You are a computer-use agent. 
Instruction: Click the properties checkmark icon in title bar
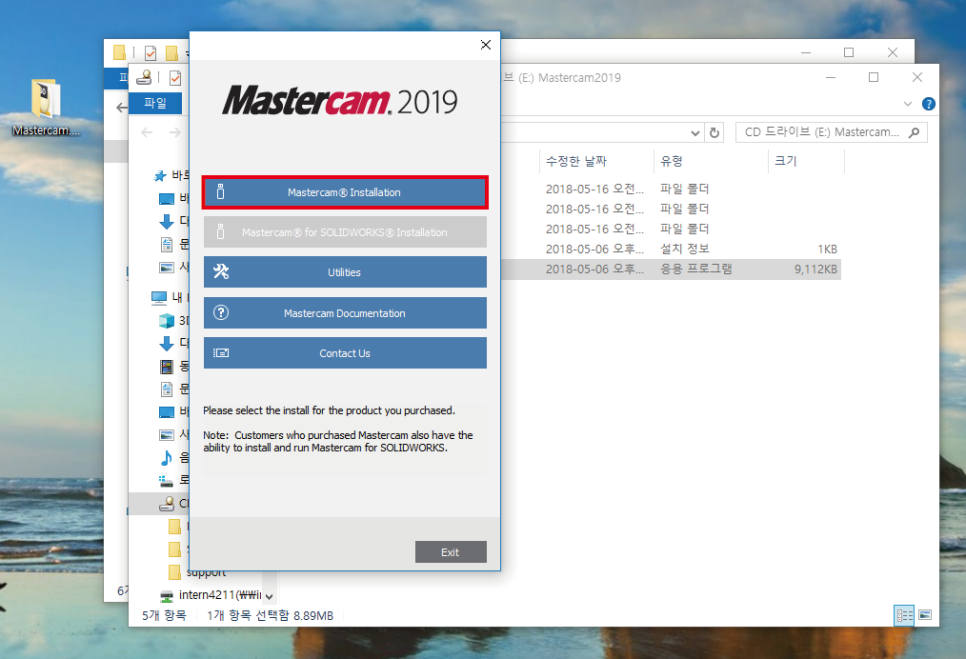click(x=176, y=78)
